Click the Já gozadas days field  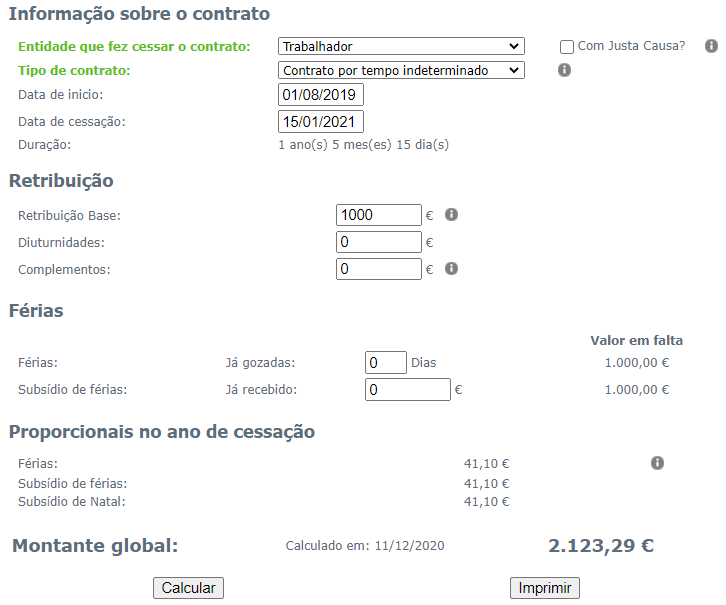click(x=386, y=363)
